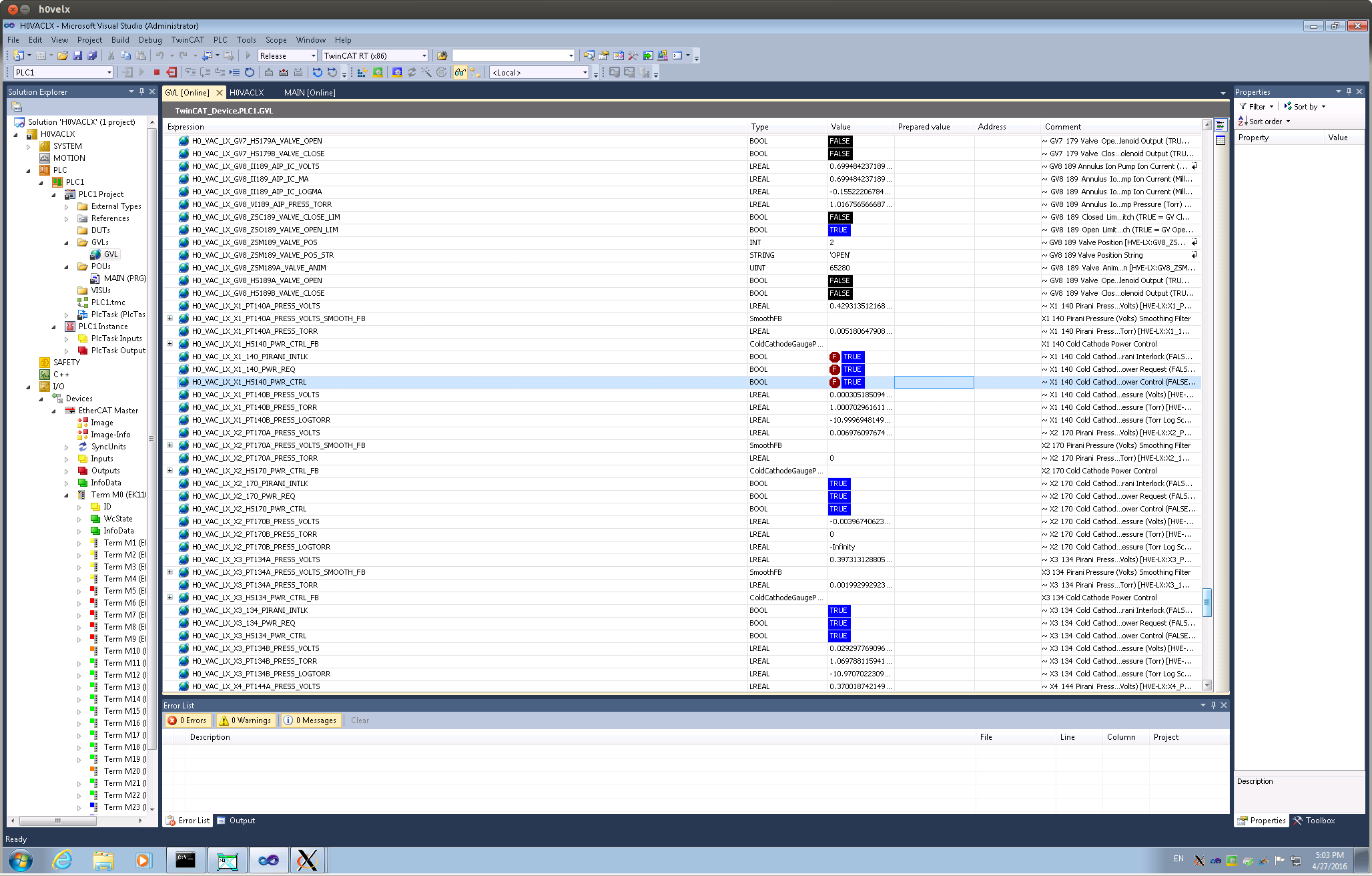1372x876 pixels.
Task: Click the Solution Explorer toolbar window icon
Action: point(589,55)
